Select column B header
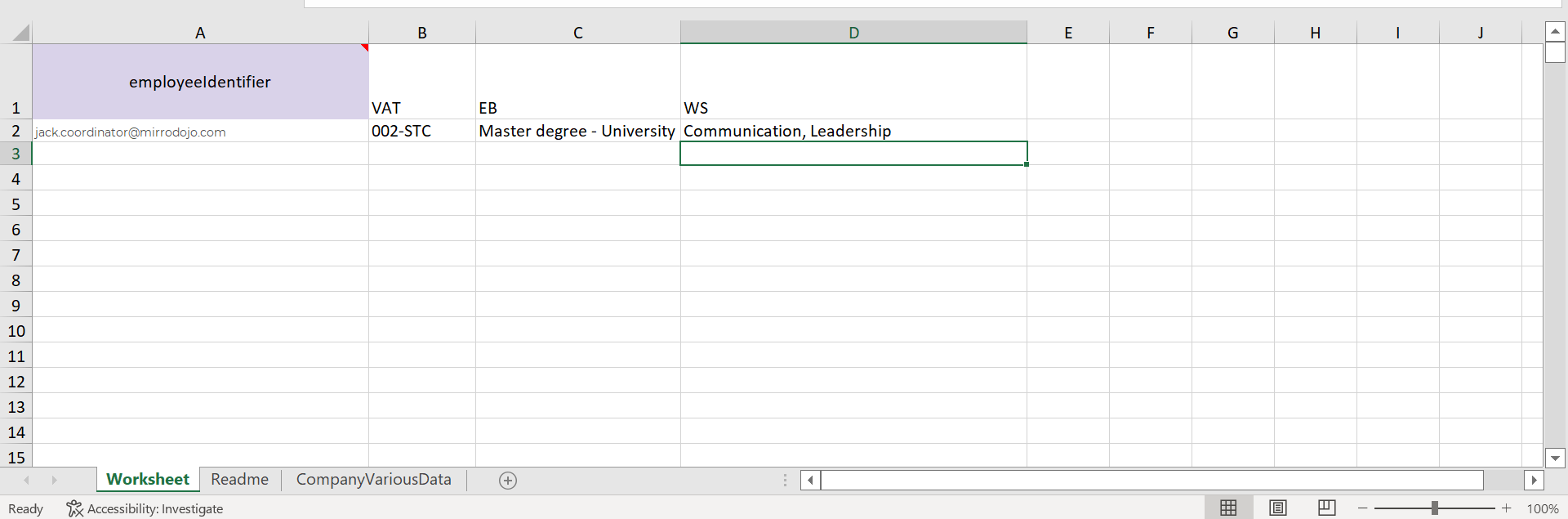The height and width of the screenshot is (519, 1568). point(422,33)
